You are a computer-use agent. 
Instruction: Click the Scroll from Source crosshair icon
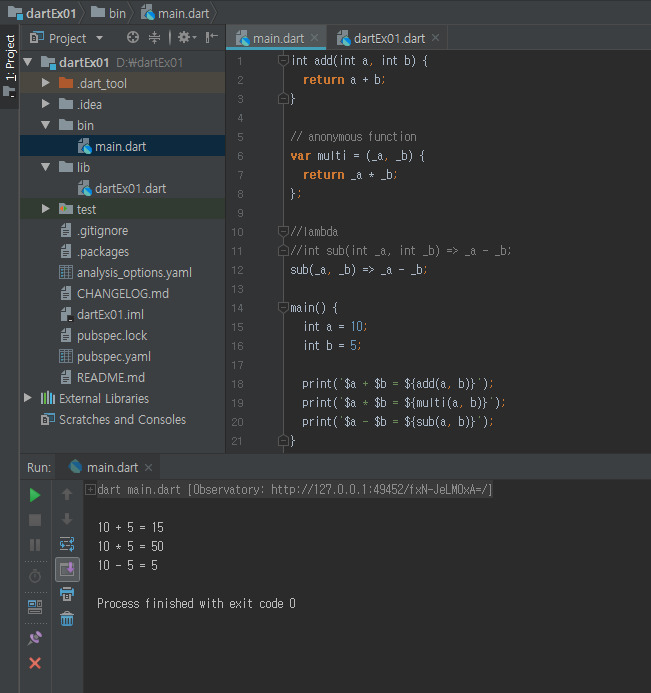tap(133, 38)
